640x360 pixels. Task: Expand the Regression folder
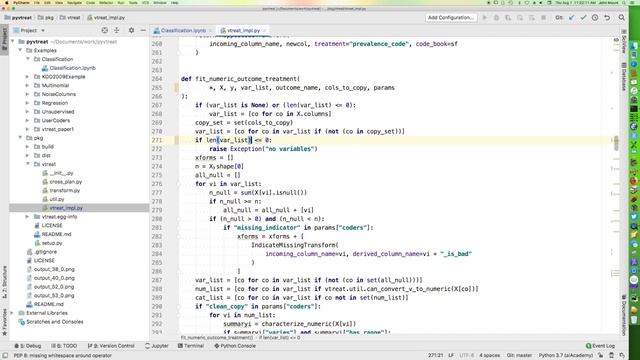tap(28, 103)
